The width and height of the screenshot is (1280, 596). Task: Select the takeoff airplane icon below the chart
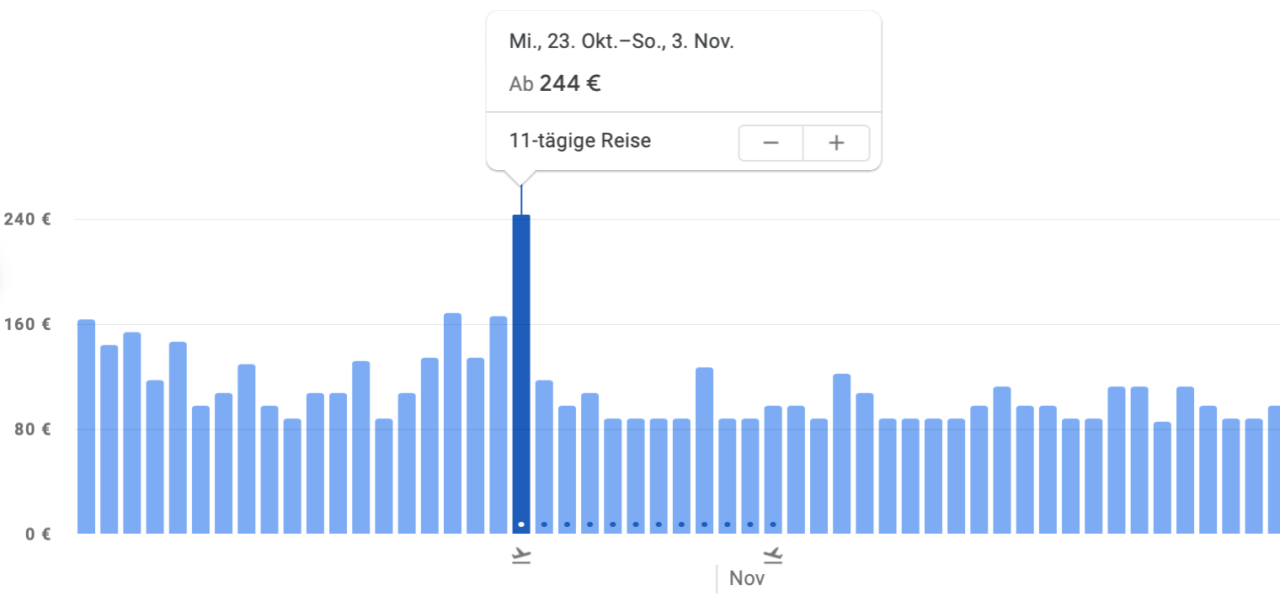click(x=521, y=555)
